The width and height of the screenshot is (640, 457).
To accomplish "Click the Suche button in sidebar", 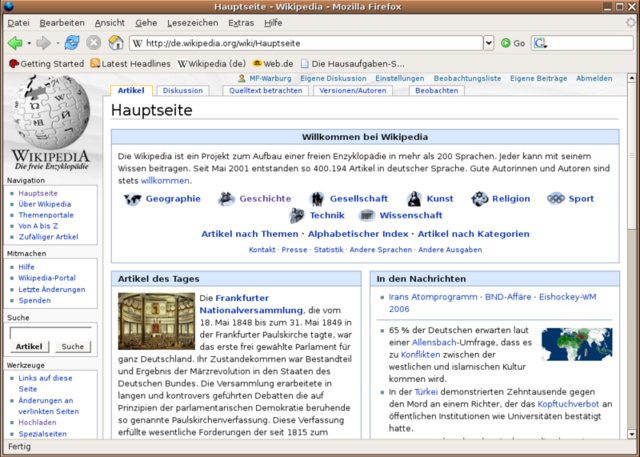I will (73, 346).
